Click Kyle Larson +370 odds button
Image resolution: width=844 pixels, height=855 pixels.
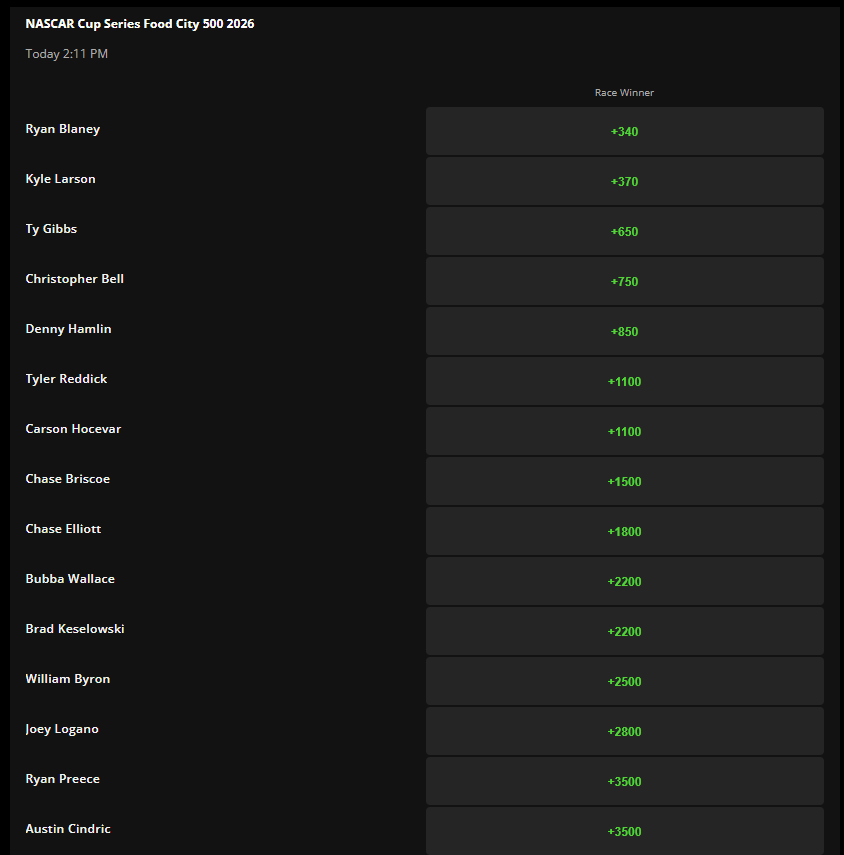click(x=624, y=181)
